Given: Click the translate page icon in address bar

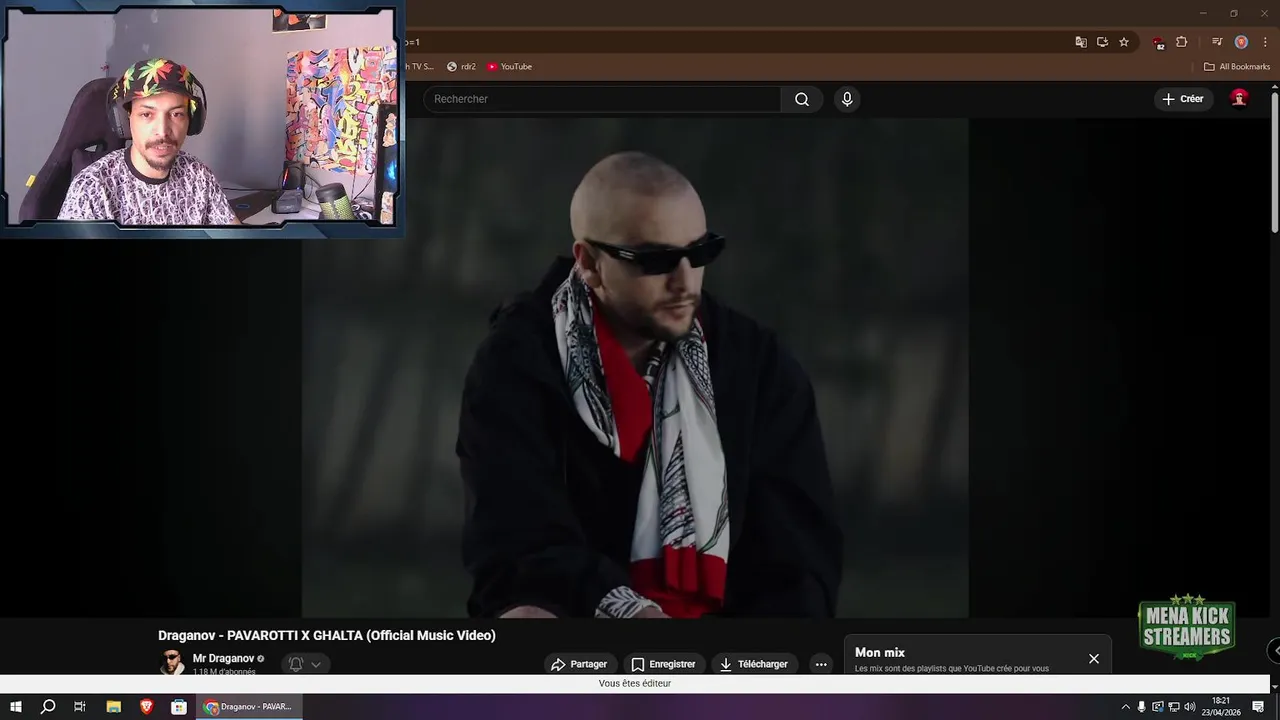Looking at the screenshot, I should pos(1081,42).
